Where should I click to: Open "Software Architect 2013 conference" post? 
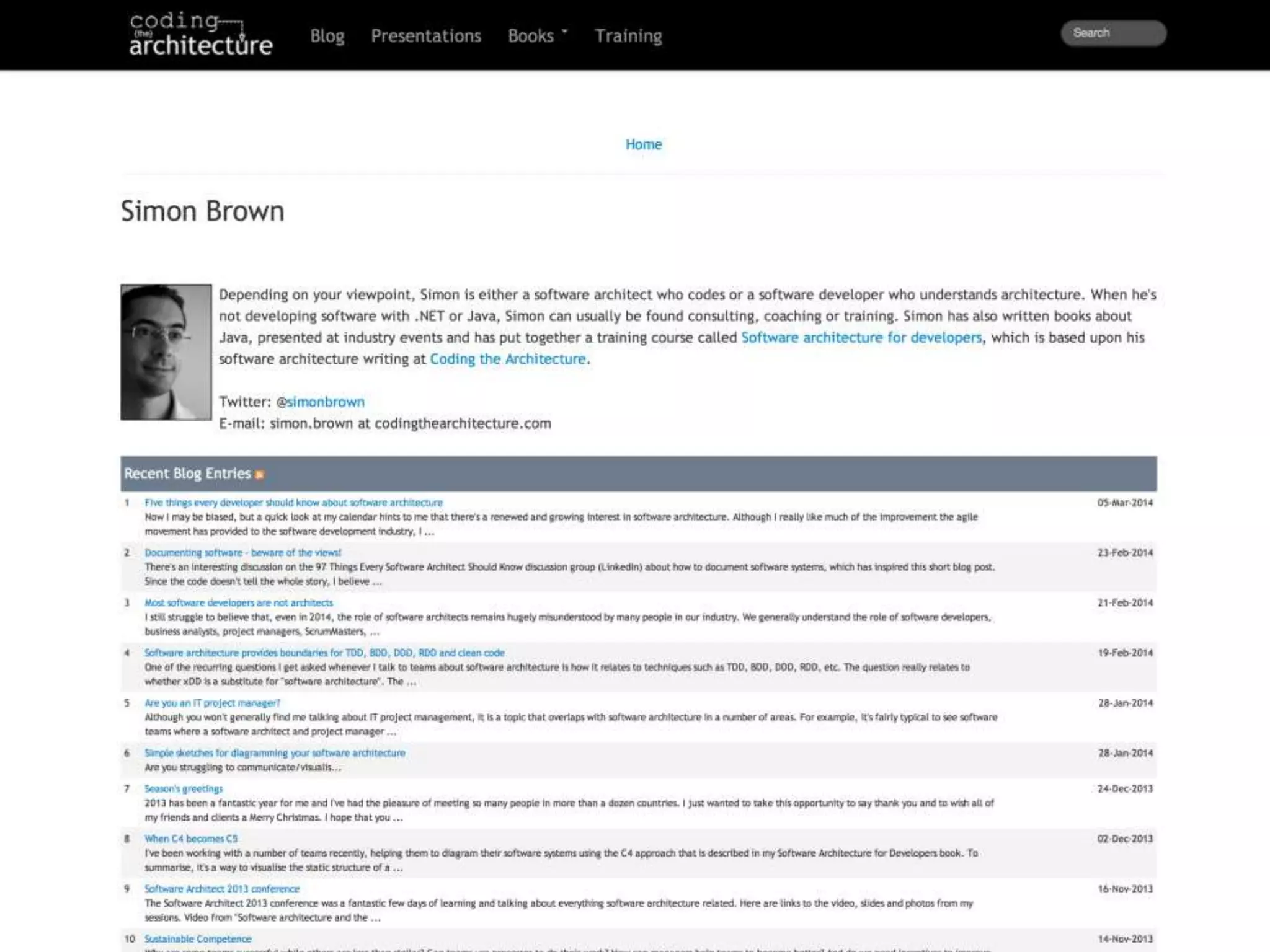click(221, 889)
